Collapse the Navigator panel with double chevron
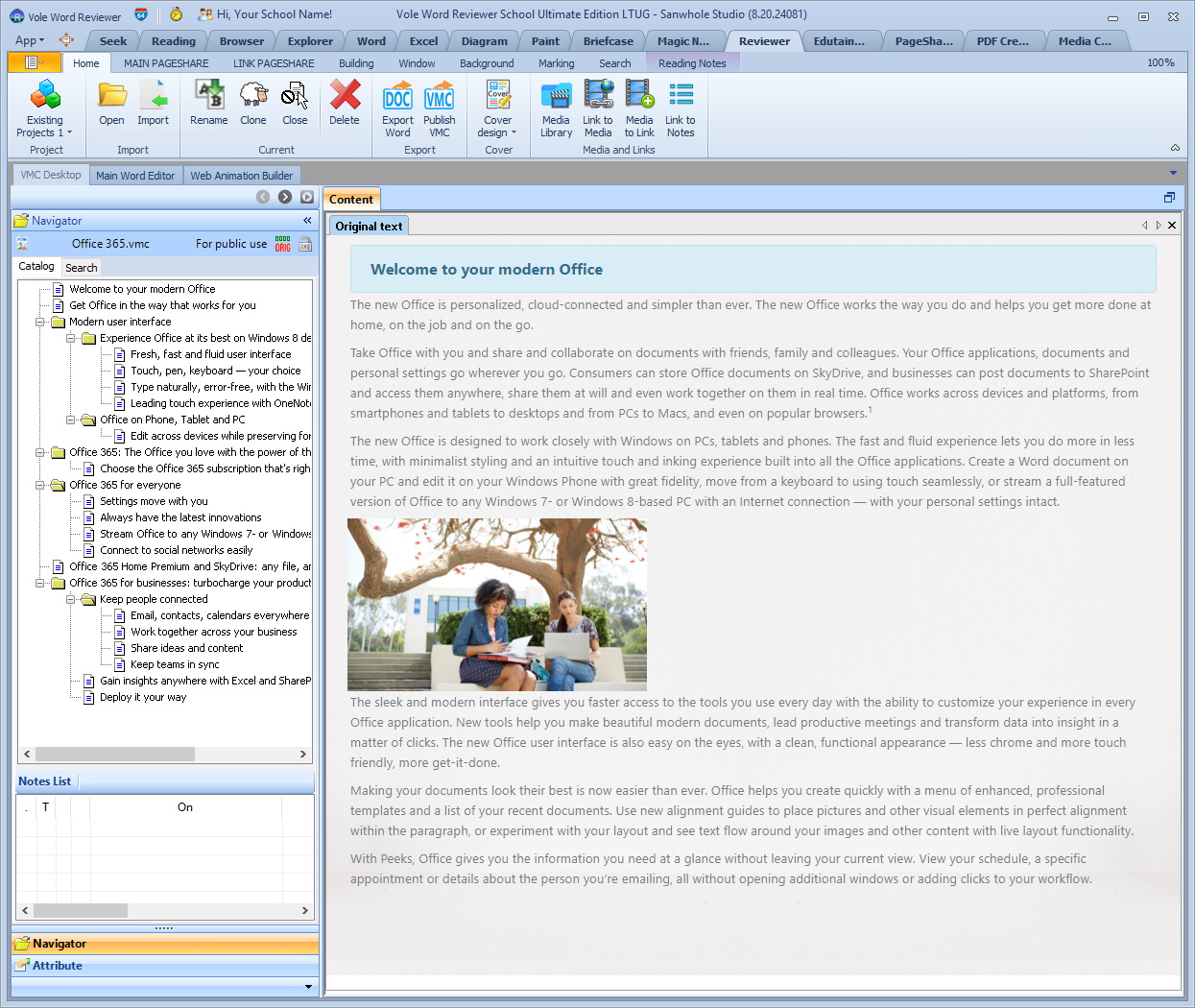This screenshot has width=1195, height=1008. 307,221
